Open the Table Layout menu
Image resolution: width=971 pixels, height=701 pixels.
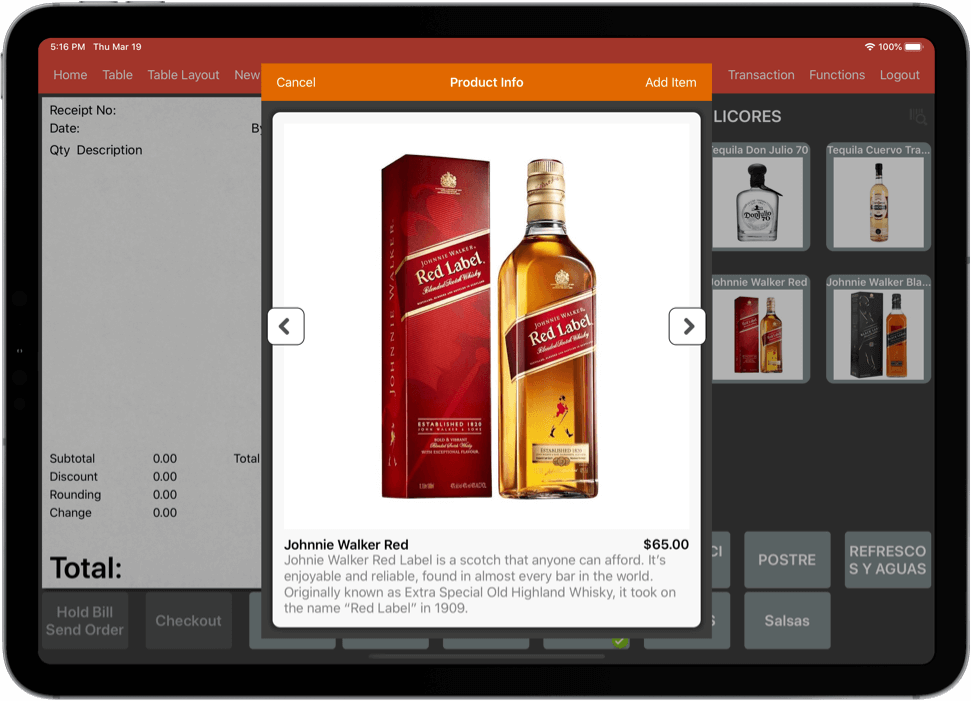point(183,75)
